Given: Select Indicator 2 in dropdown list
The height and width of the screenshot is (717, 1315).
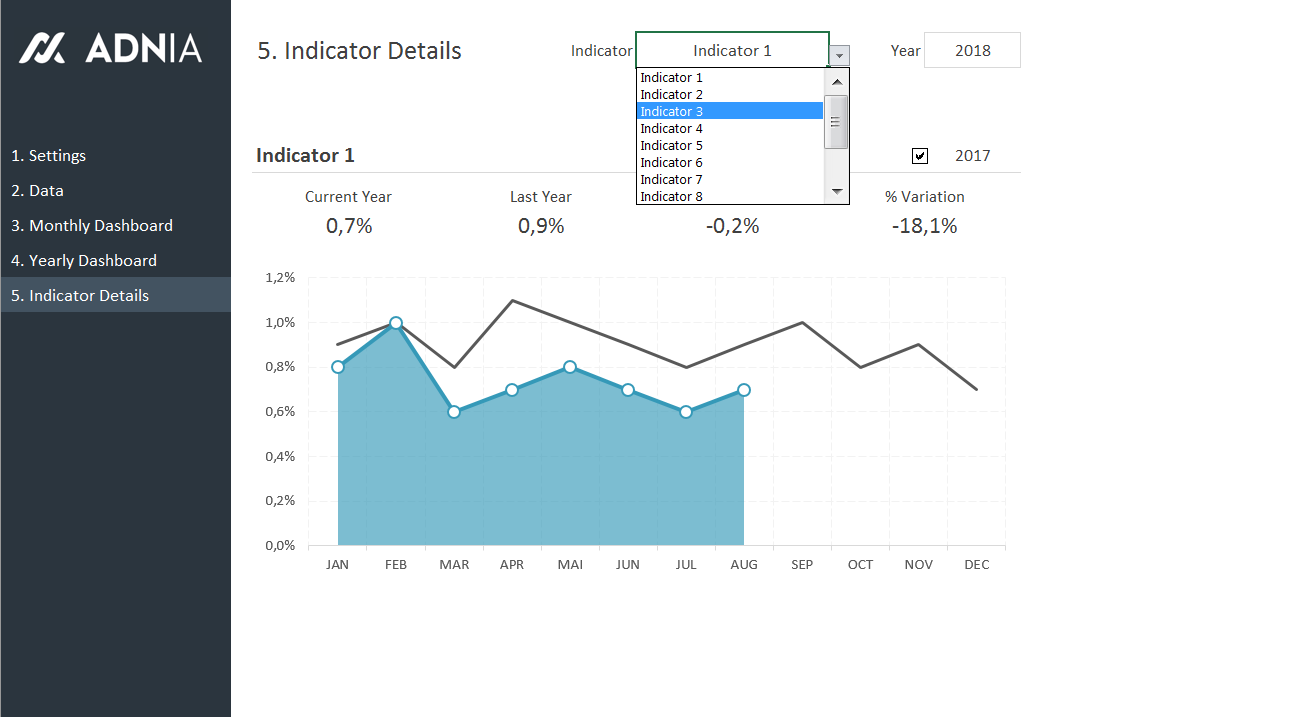Looking at the screenshot, I should point(729,94).
